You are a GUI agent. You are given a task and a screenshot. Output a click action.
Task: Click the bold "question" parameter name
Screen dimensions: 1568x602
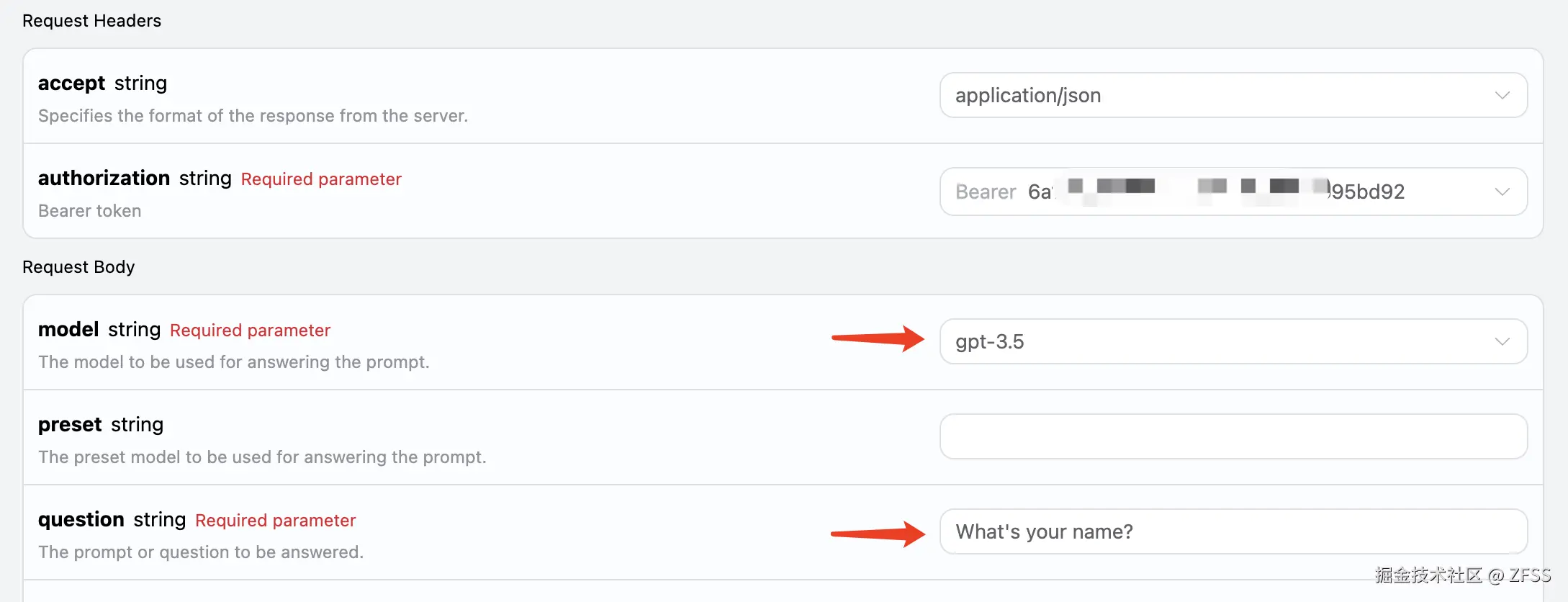81,520
